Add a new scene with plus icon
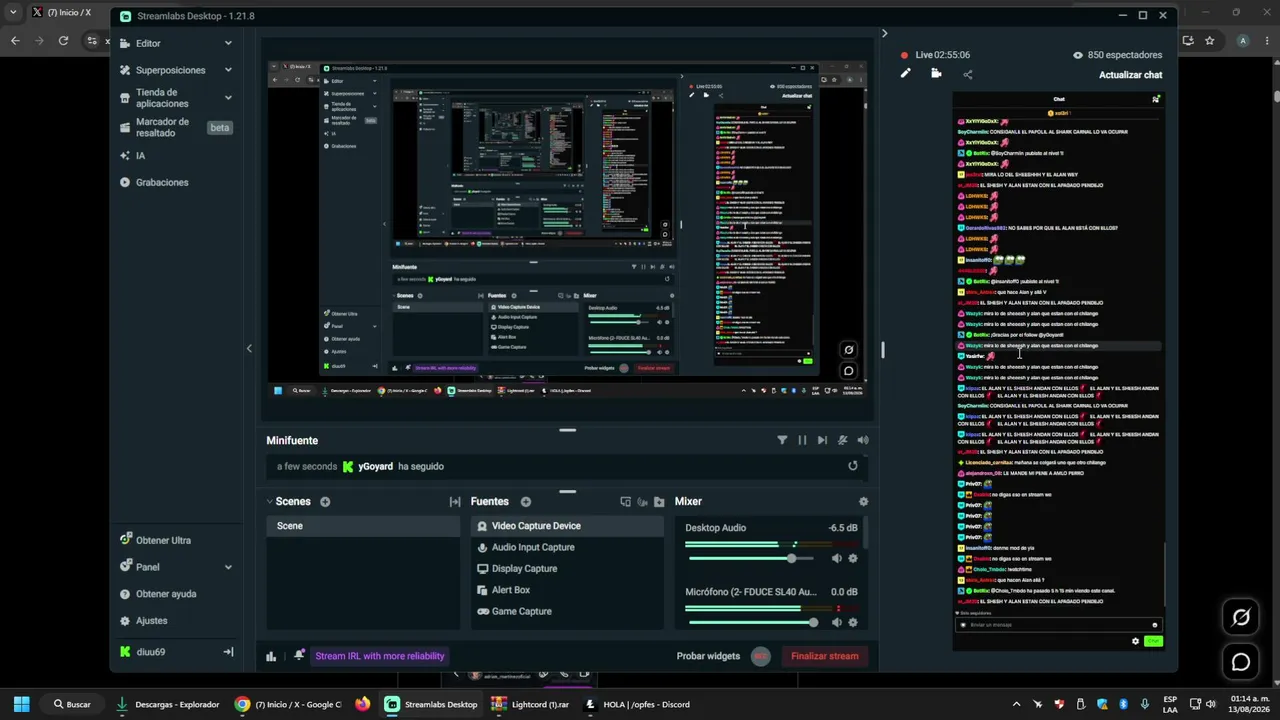1280x720 pixels. 325,502
